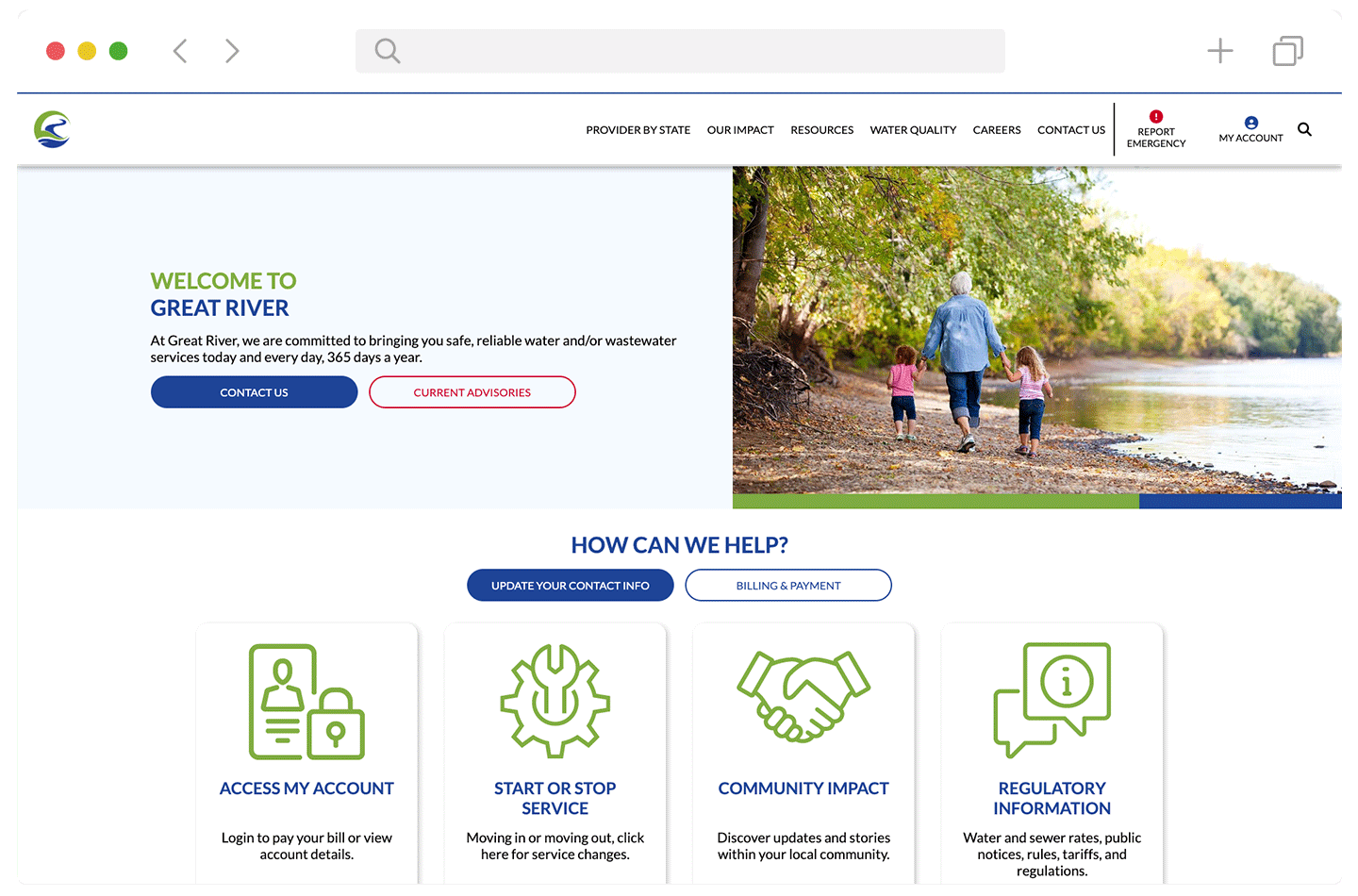
Task: Open the Careers page
Action: pyautogui.click(x=997, y=129)
